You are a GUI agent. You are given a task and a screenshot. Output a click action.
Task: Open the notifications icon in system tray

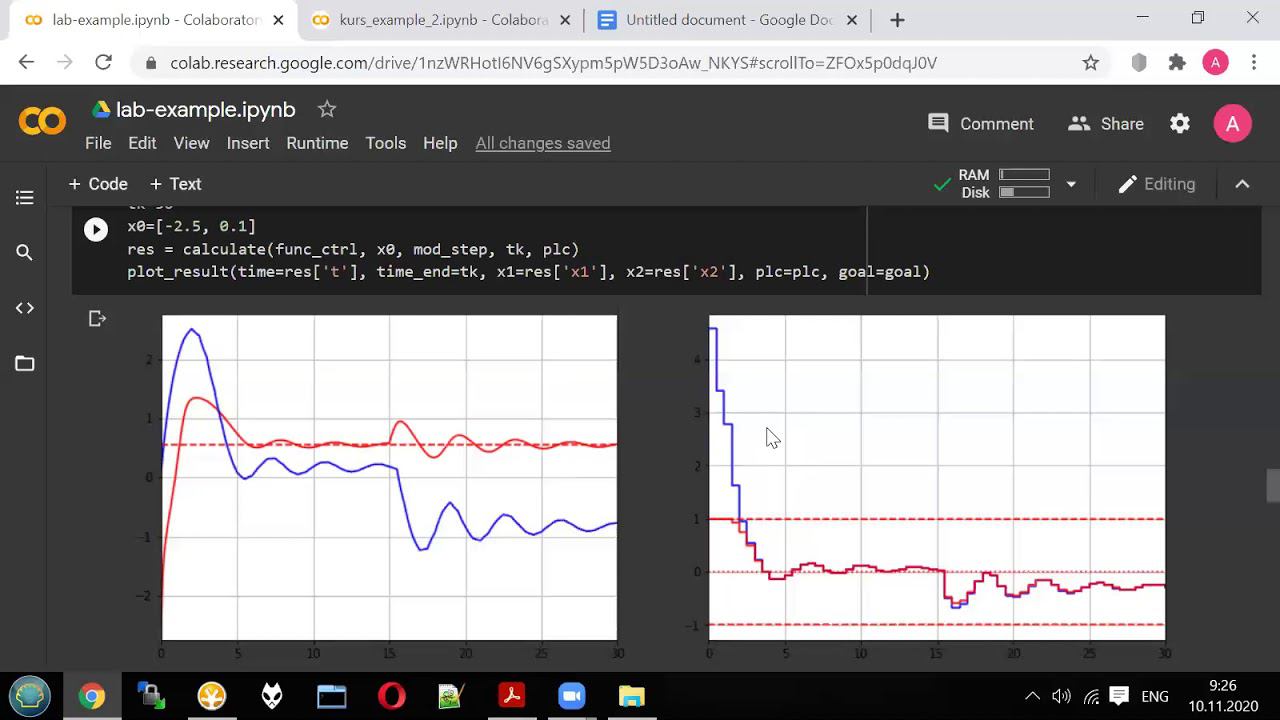tap(1119, 696)
